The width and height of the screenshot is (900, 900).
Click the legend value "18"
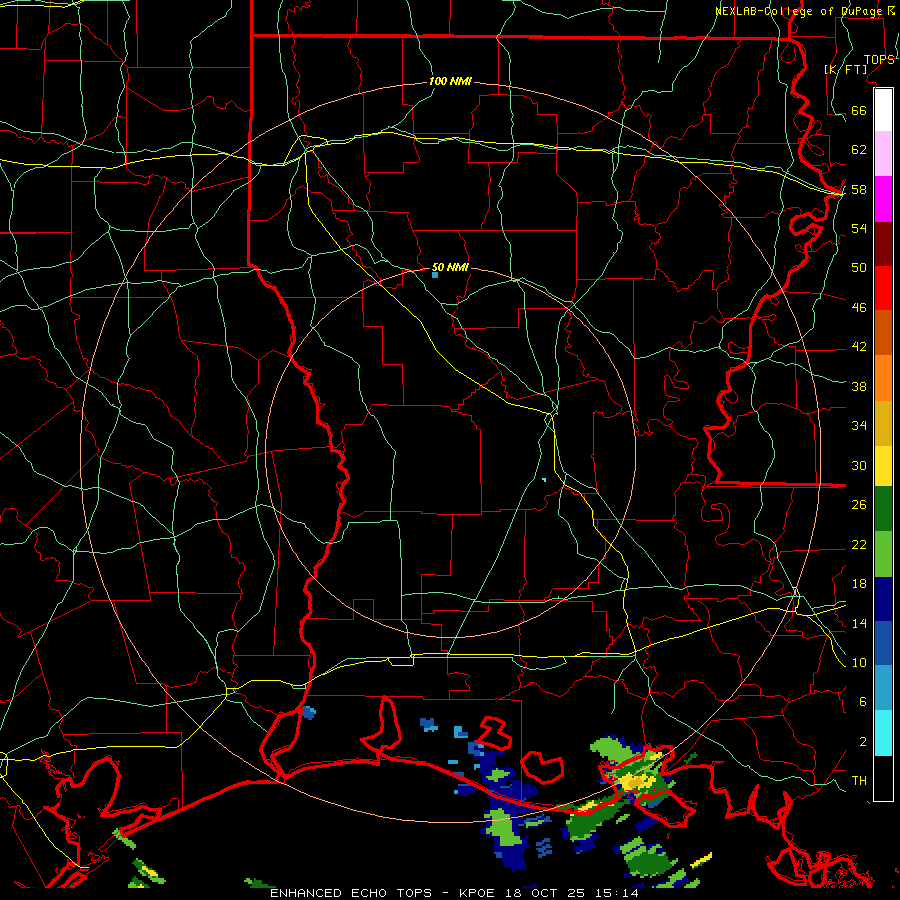(859, 584)
